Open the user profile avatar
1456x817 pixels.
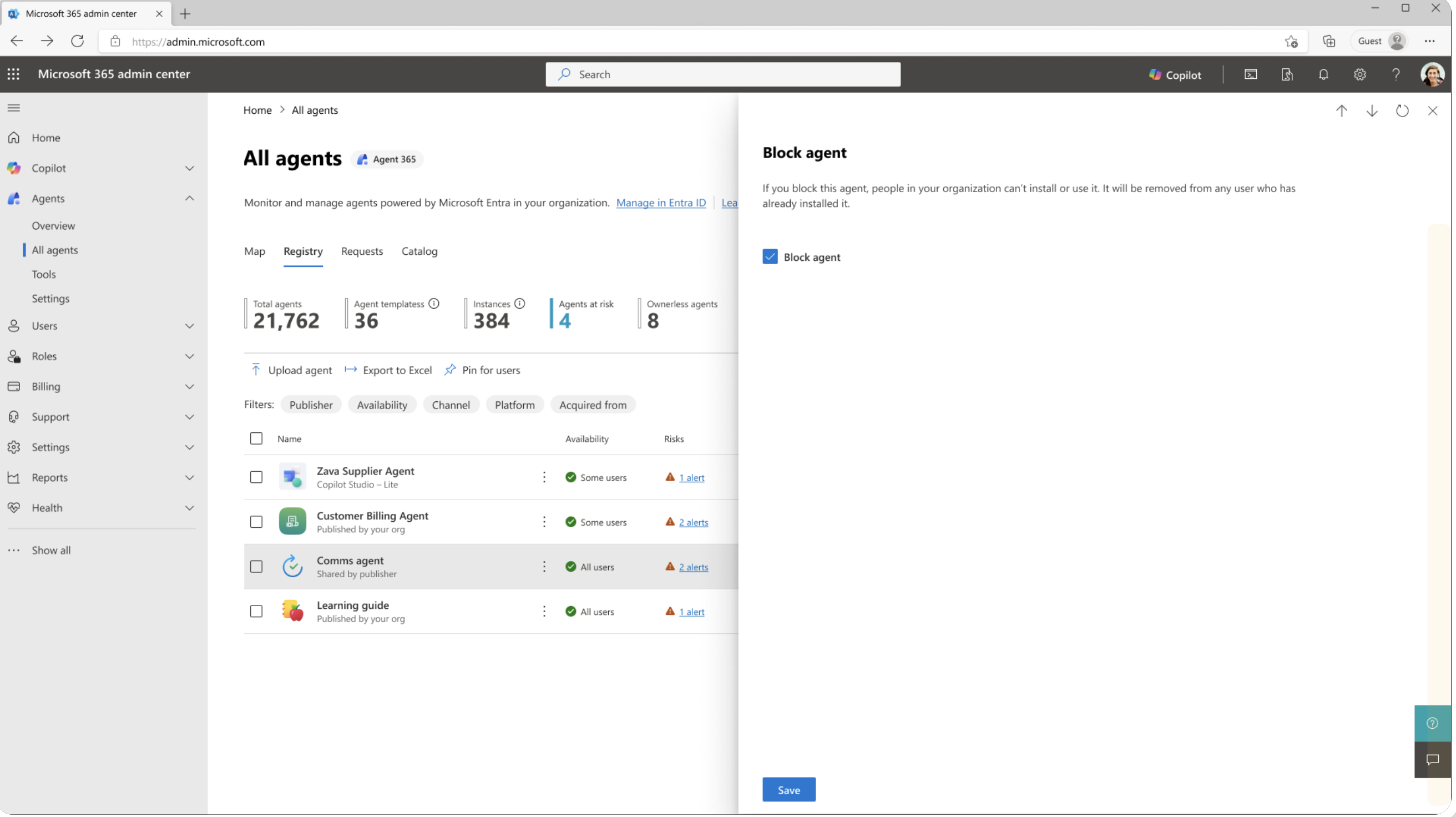1432,74
